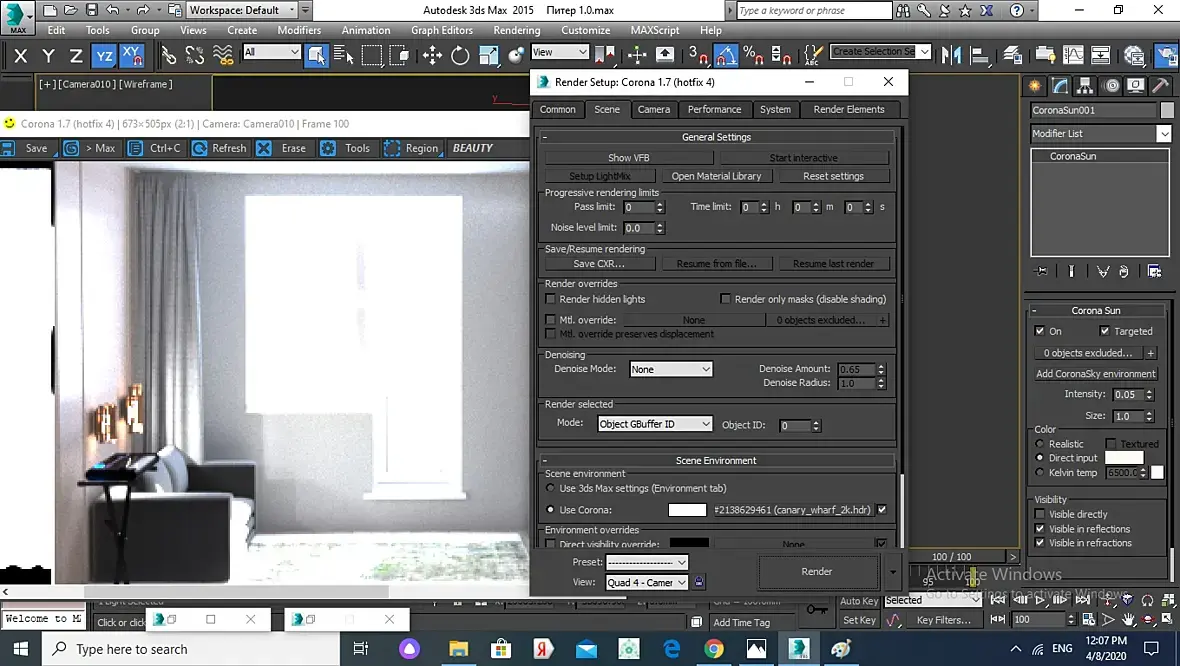Enable the Mtl. override checkbox
Image resolution: width=1180 pixels, height=666 pixels.
pos(550,320)
